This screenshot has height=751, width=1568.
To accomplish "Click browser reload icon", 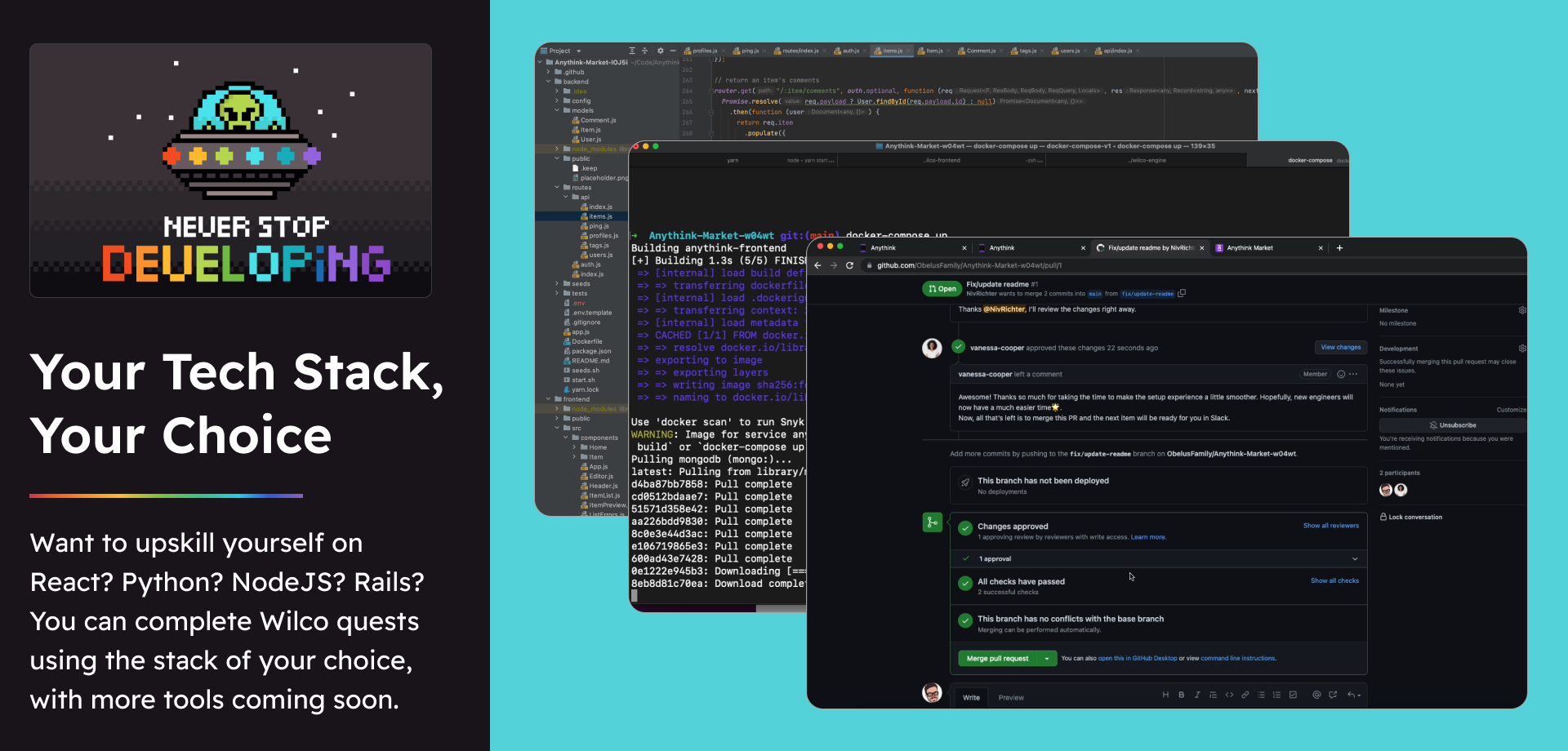I will [x=849, y=265].
